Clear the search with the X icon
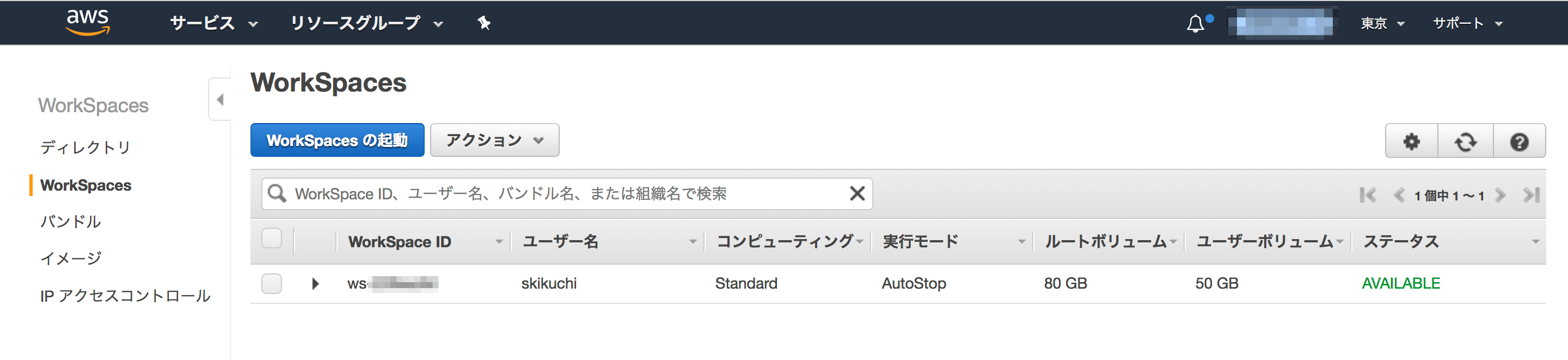1568x360 pixels. (x=857, y=193)
